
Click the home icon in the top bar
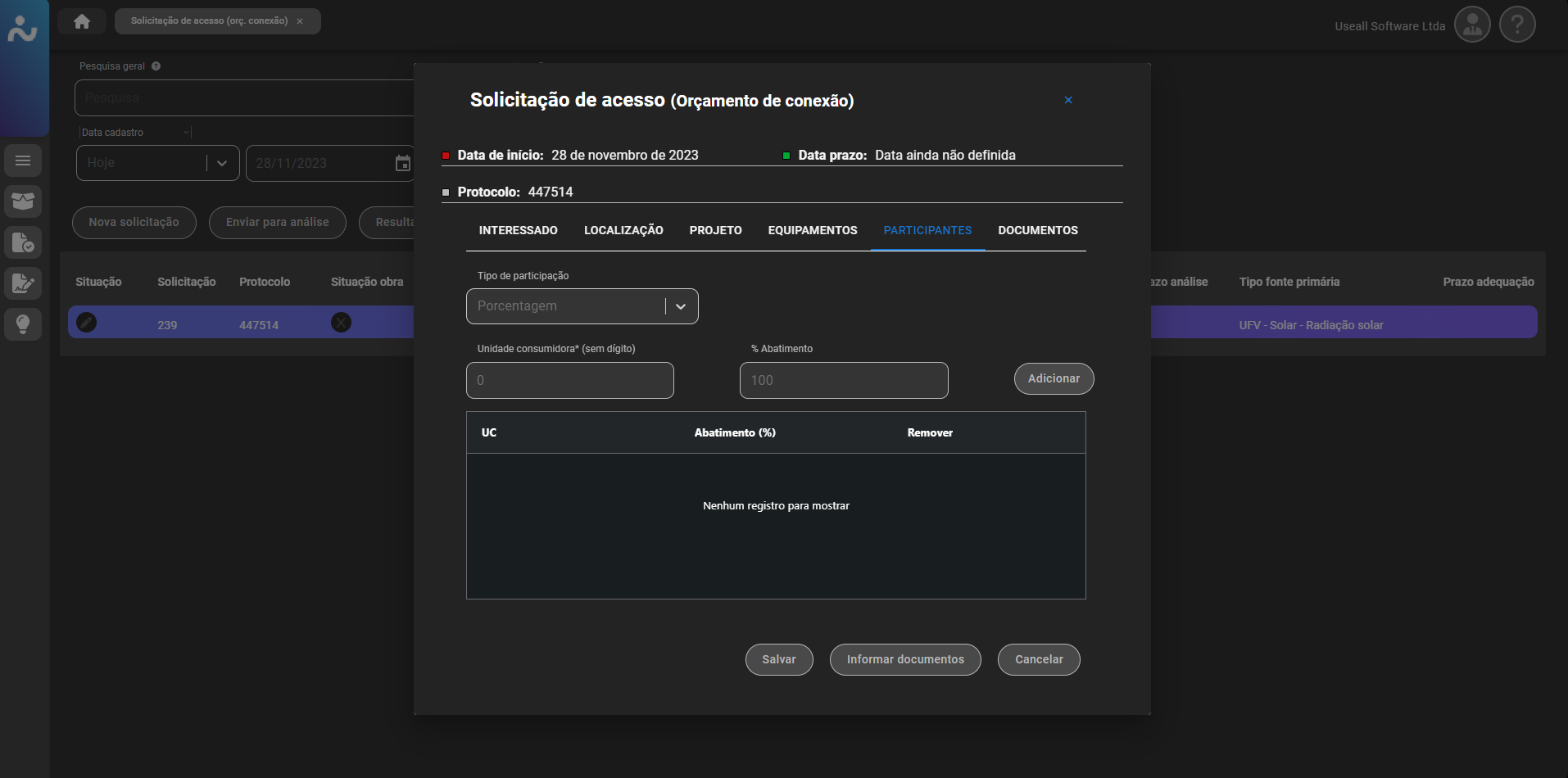[82, 21]
